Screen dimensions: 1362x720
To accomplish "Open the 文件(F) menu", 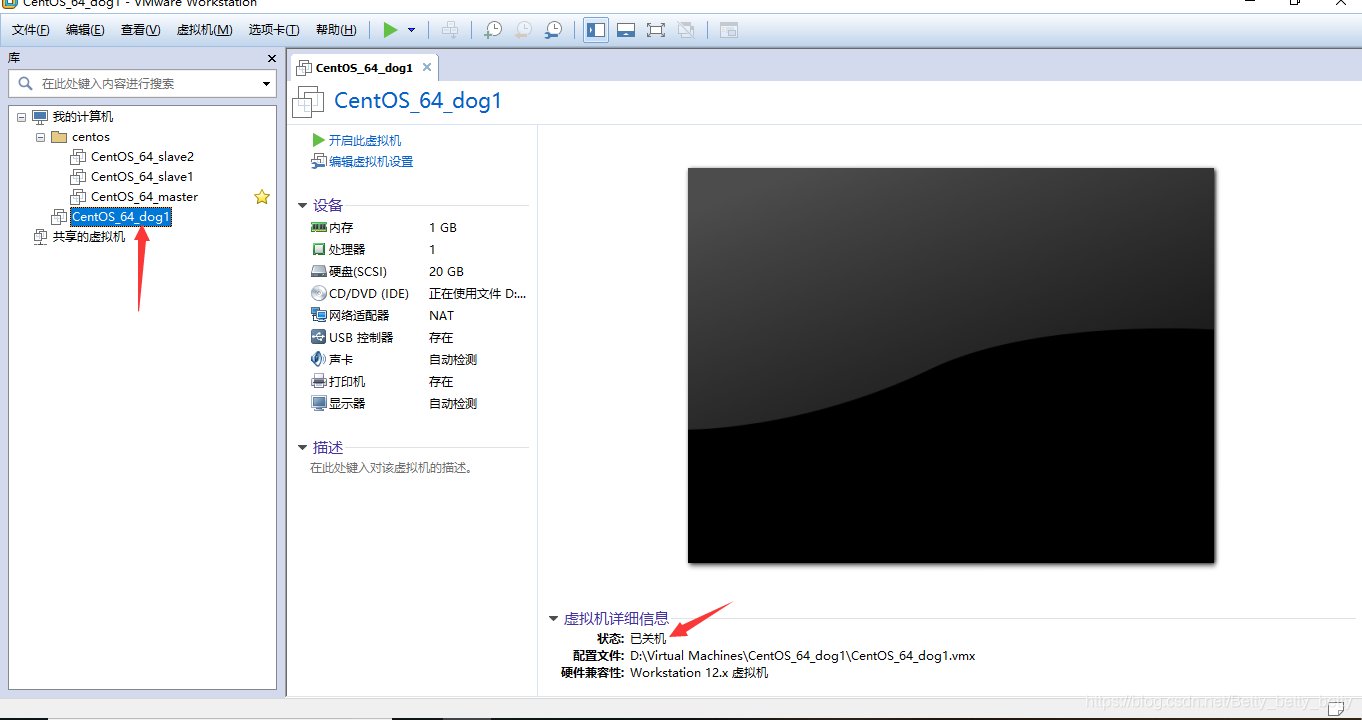I will pyautogui.click(x=31, y=30).
